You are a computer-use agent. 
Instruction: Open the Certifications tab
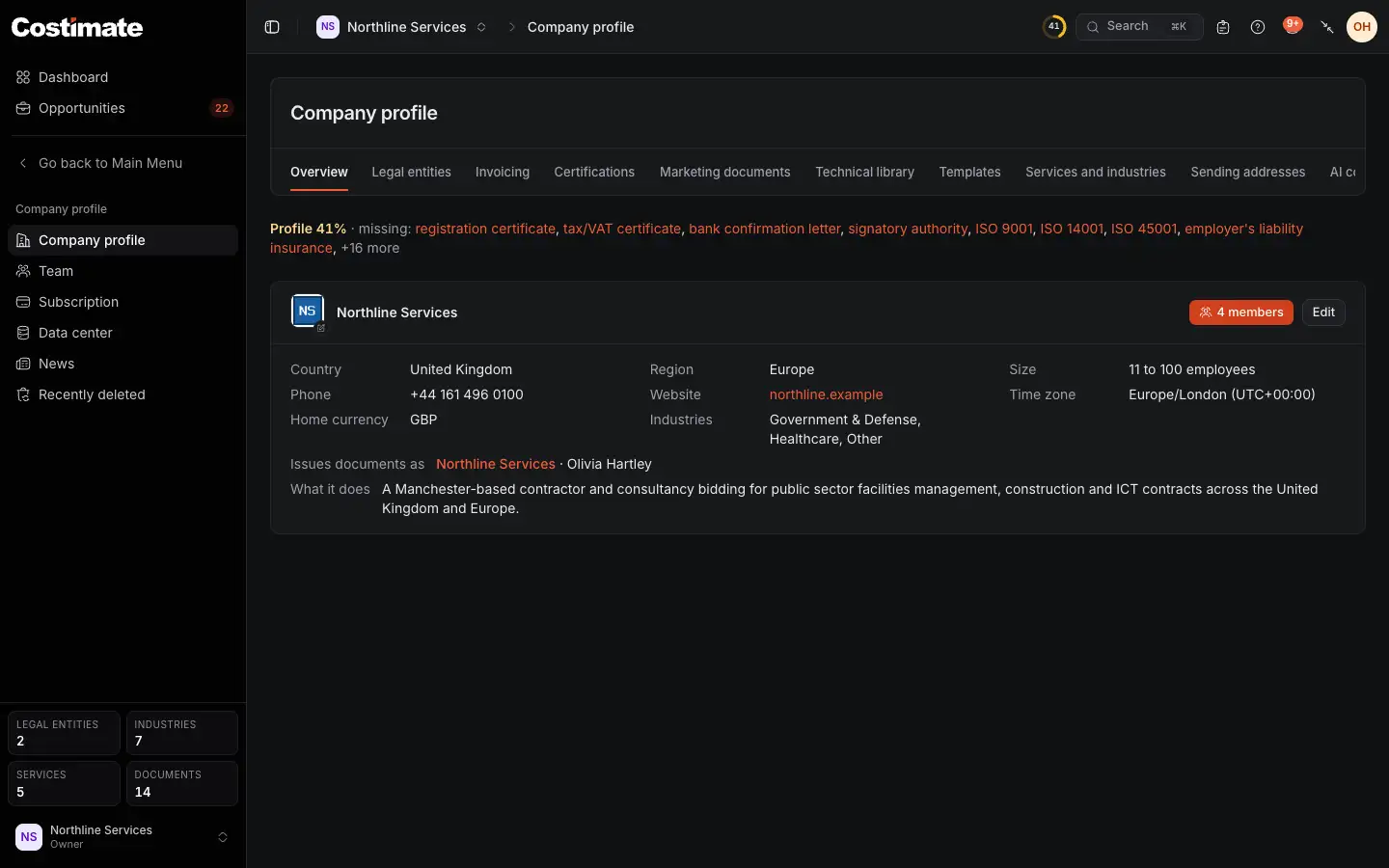594,172
